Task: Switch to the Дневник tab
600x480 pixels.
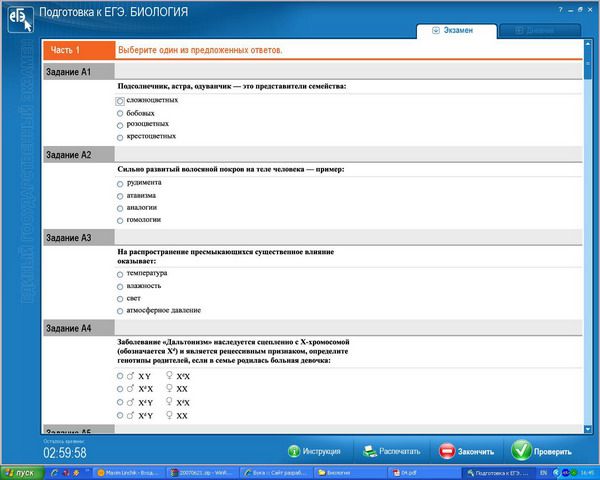Action: [x=540, y=31]
